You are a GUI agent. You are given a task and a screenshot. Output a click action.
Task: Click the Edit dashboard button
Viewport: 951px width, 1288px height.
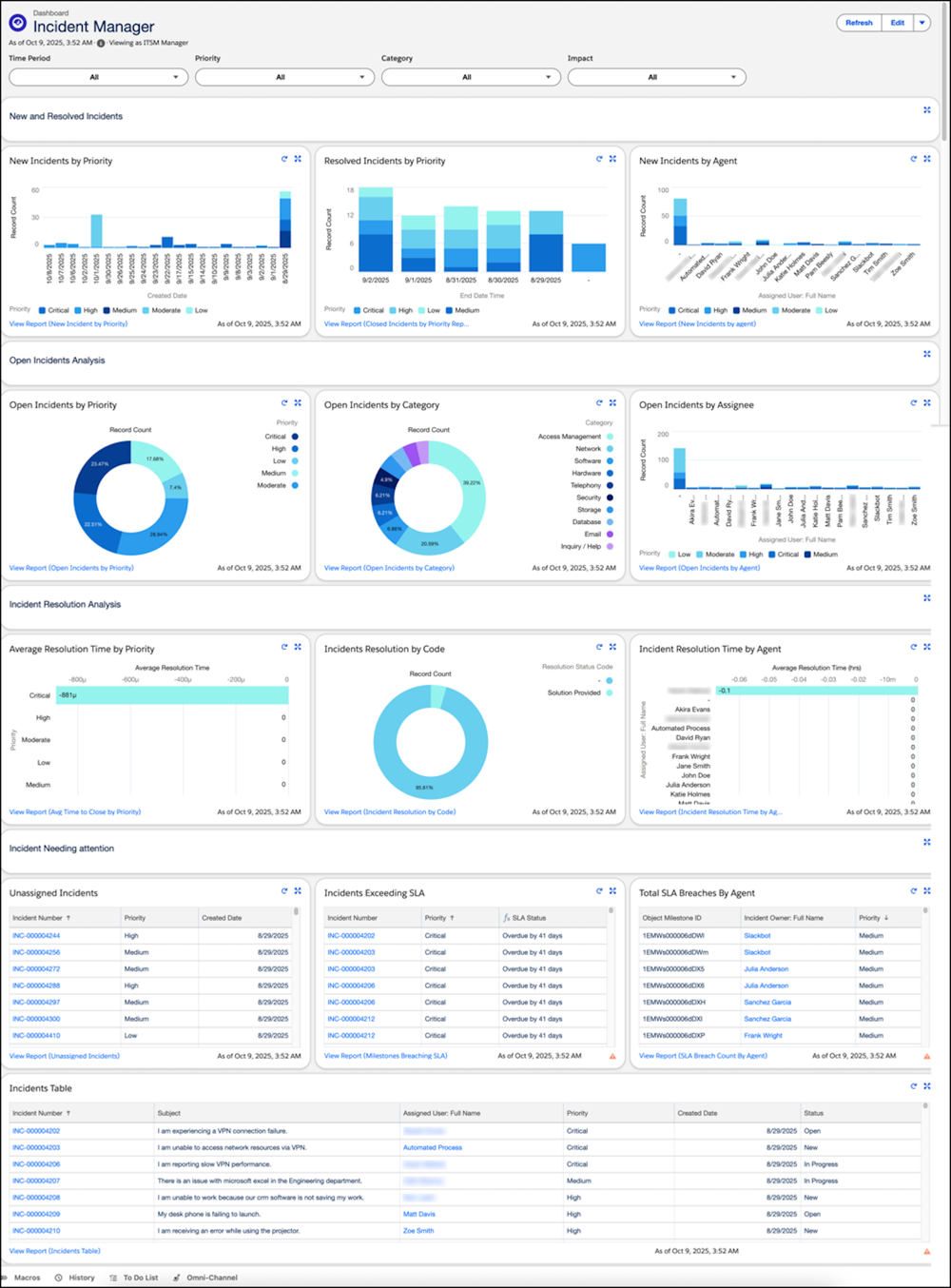898,23
